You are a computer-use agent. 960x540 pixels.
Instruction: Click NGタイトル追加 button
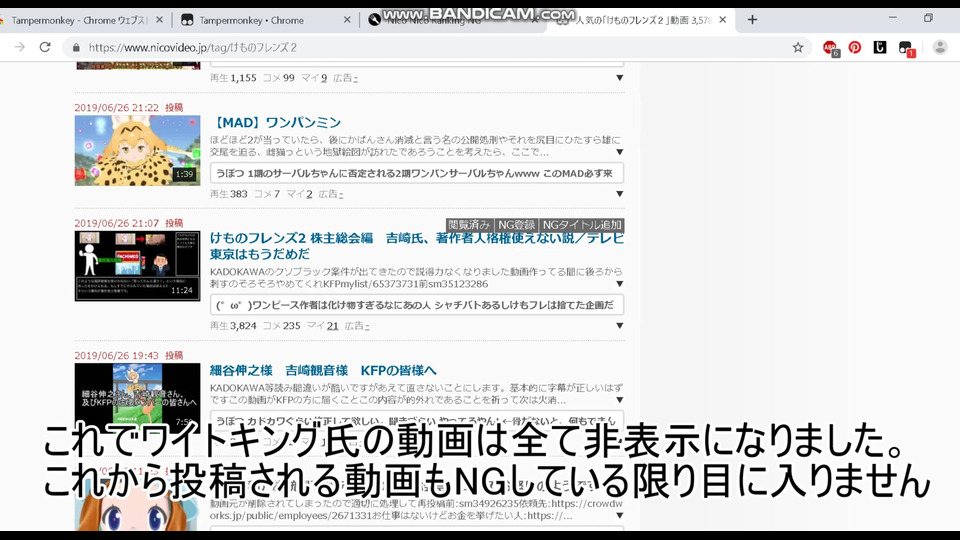coord(582,225)
